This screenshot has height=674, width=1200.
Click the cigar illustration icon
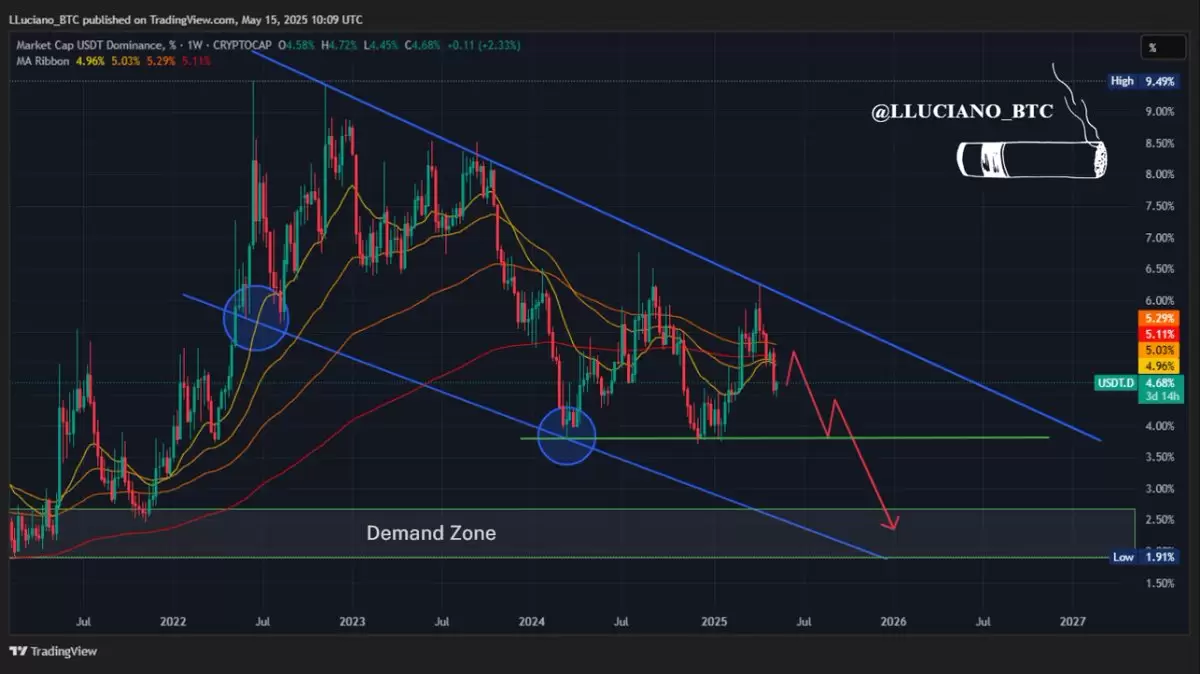[x=1032, y=161]
